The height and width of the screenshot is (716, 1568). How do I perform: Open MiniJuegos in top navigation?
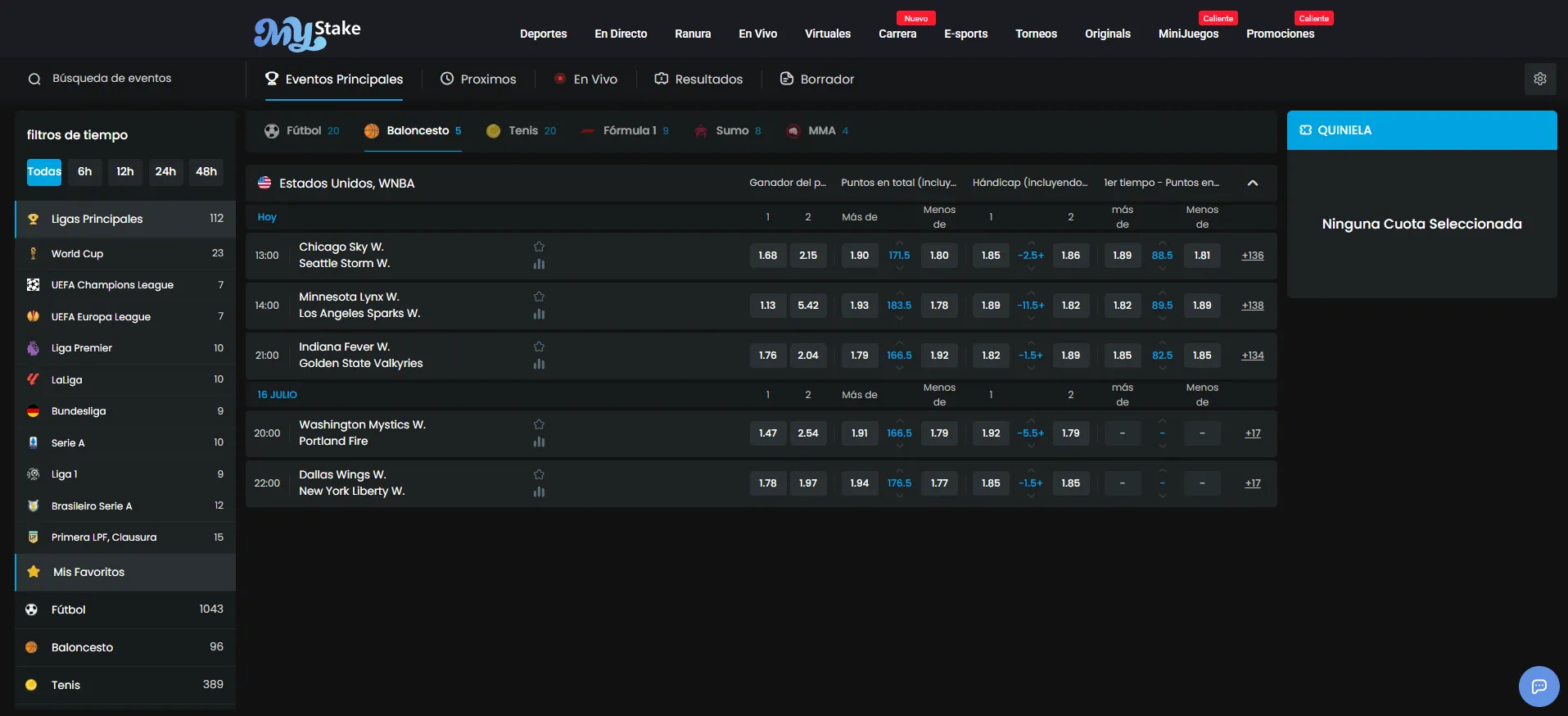[1188, 34]
